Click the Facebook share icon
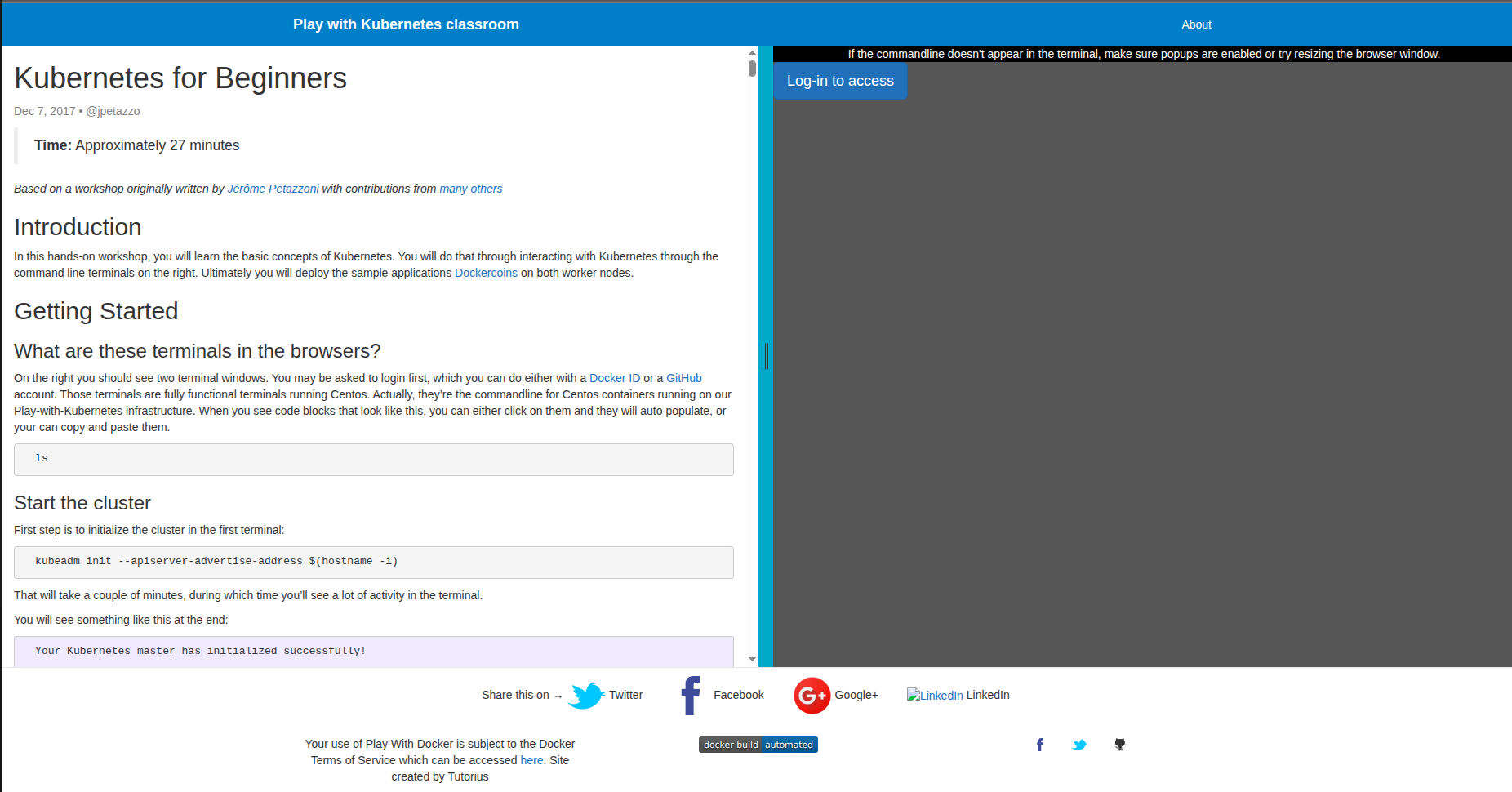 tap(691, 696)
